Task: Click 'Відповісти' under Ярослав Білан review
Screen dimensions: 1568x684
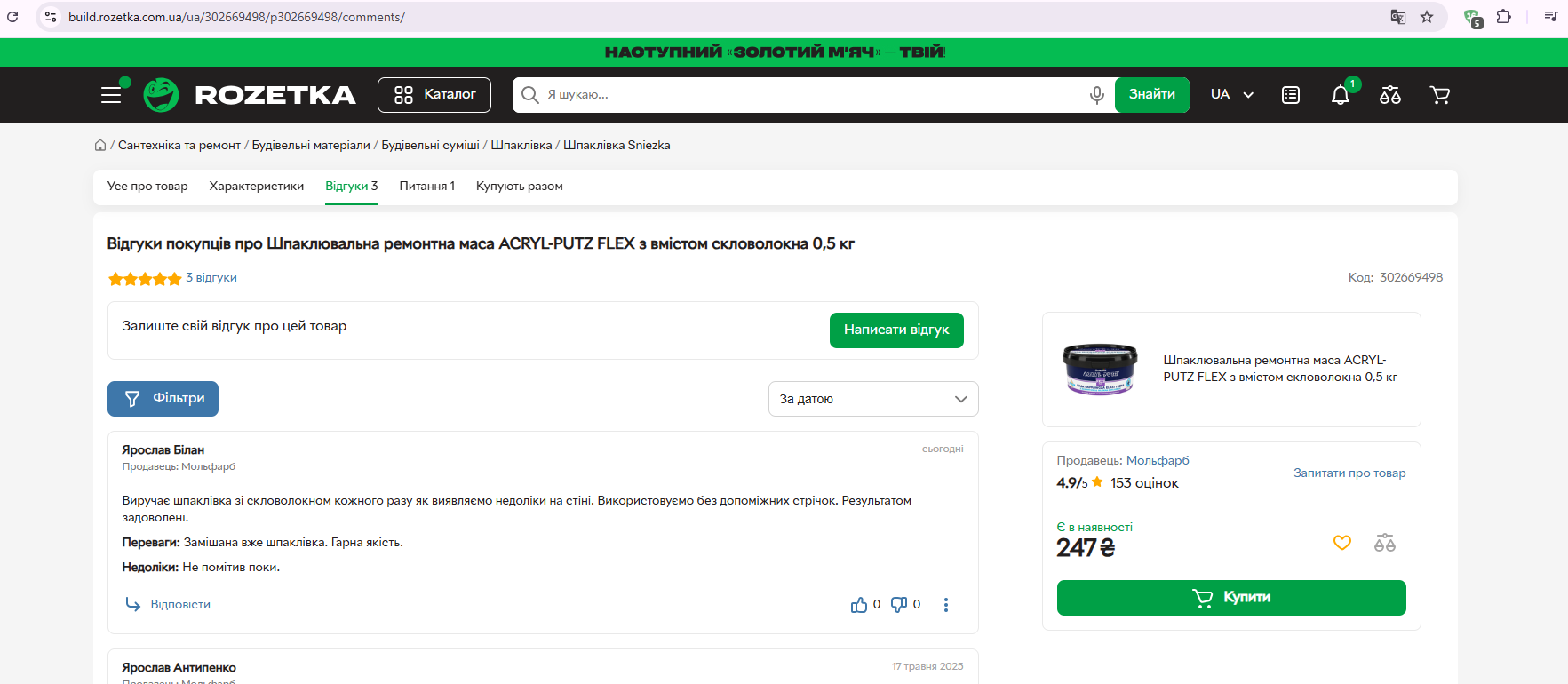Action: 168,605
